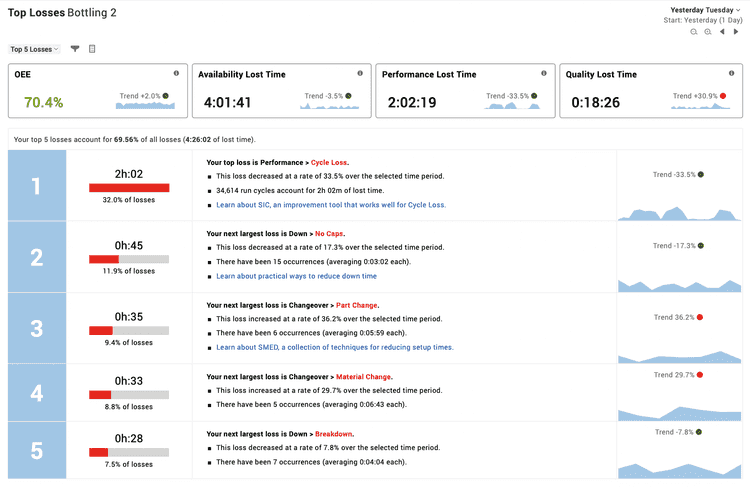
Task: Click the rank 5 blue tile
Action: click(37, 450)
